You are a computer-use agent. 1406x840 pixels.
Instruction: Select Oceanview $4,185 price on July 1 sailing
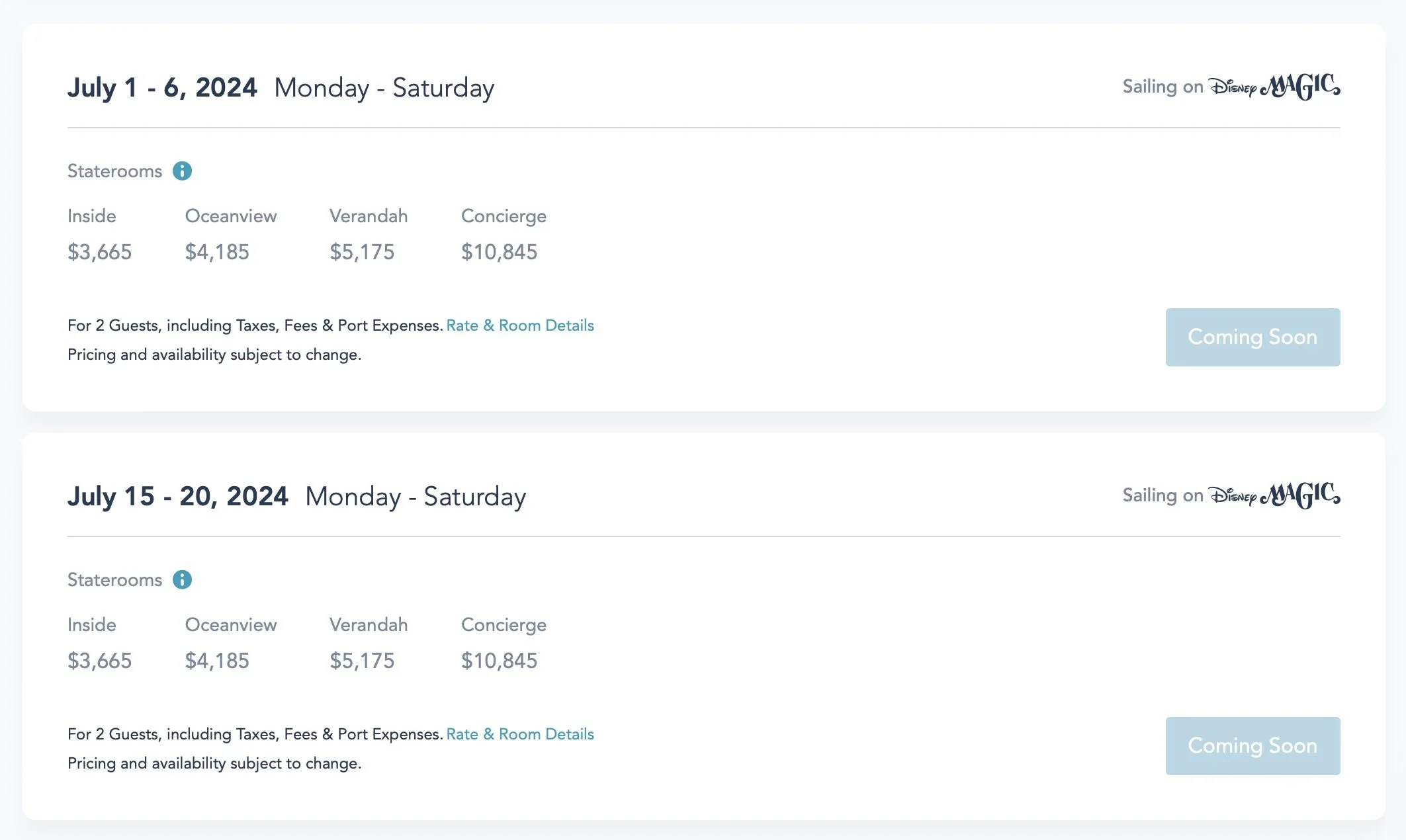pyautogui.click(x=217, y=252)
